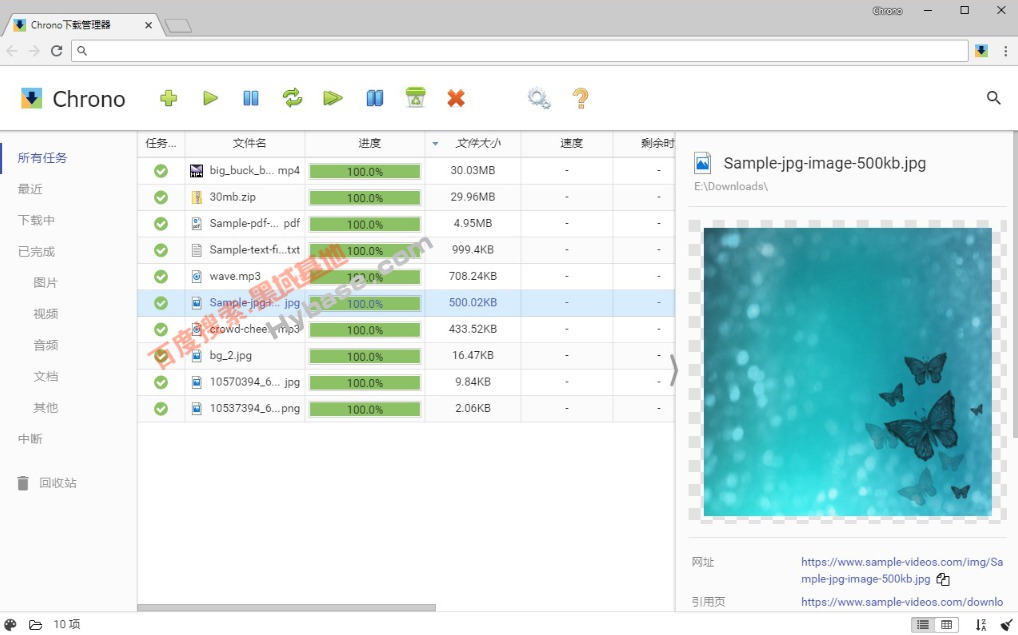Click progress bar of 30mb.zip

[x=365, y=198]
